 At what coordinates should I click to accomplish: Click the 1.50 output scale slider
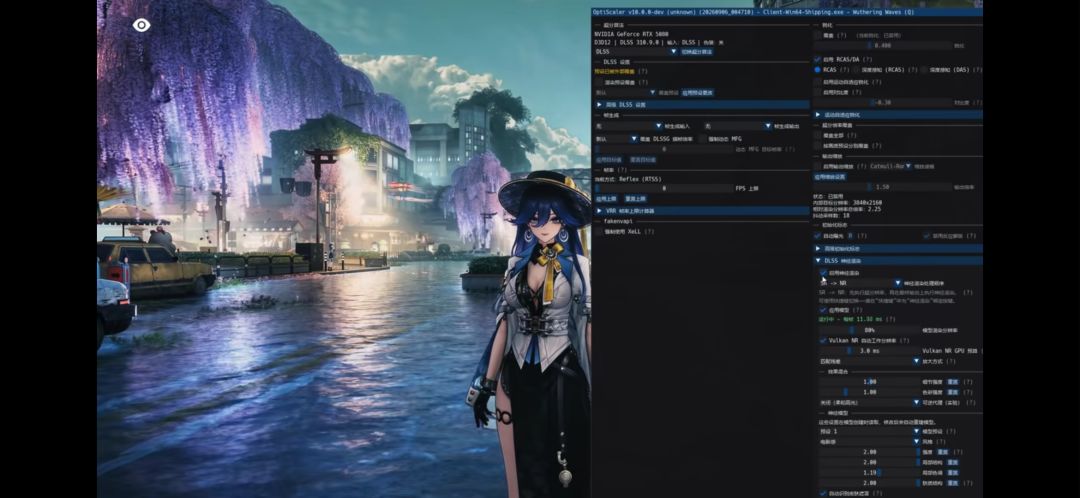(882, 187)
